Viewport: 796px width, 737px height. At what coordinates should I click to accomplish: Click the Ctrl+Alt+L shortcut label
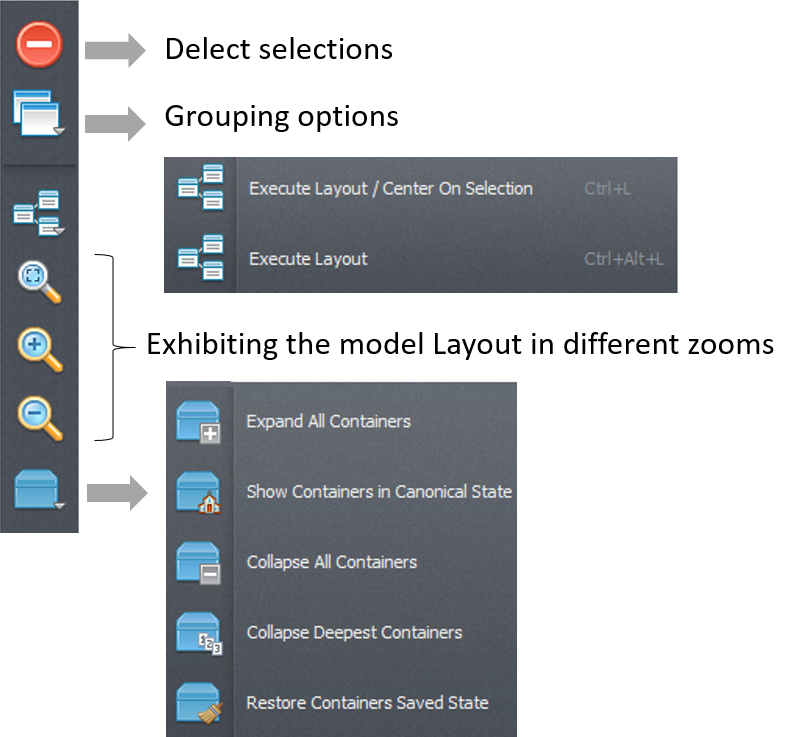coord(623,259)
